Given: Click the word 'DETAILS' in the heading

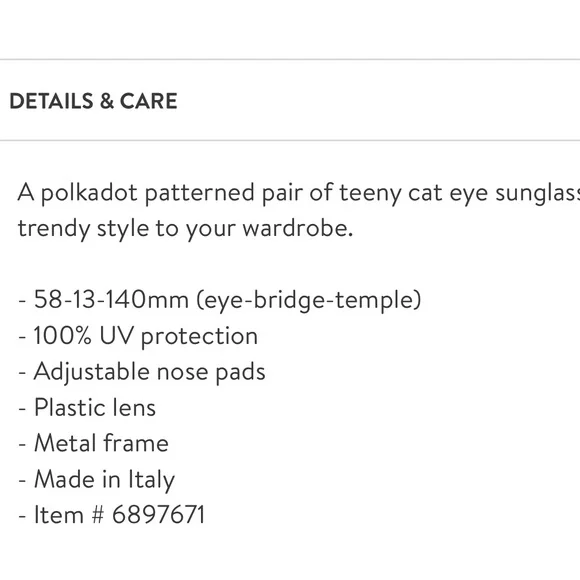Looking at the screenshot, I should tap(51, 101).
